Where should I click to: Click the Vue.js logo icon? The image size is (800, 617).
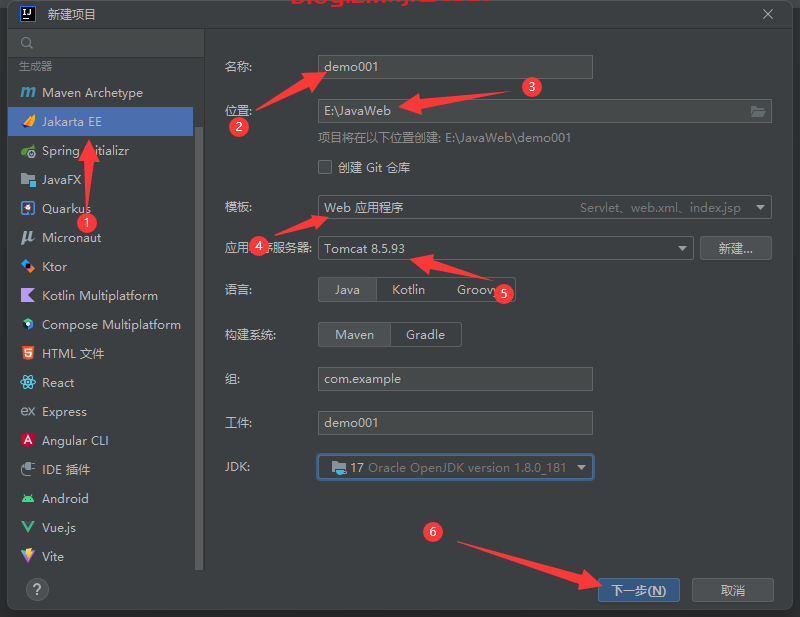pos(28,527)
